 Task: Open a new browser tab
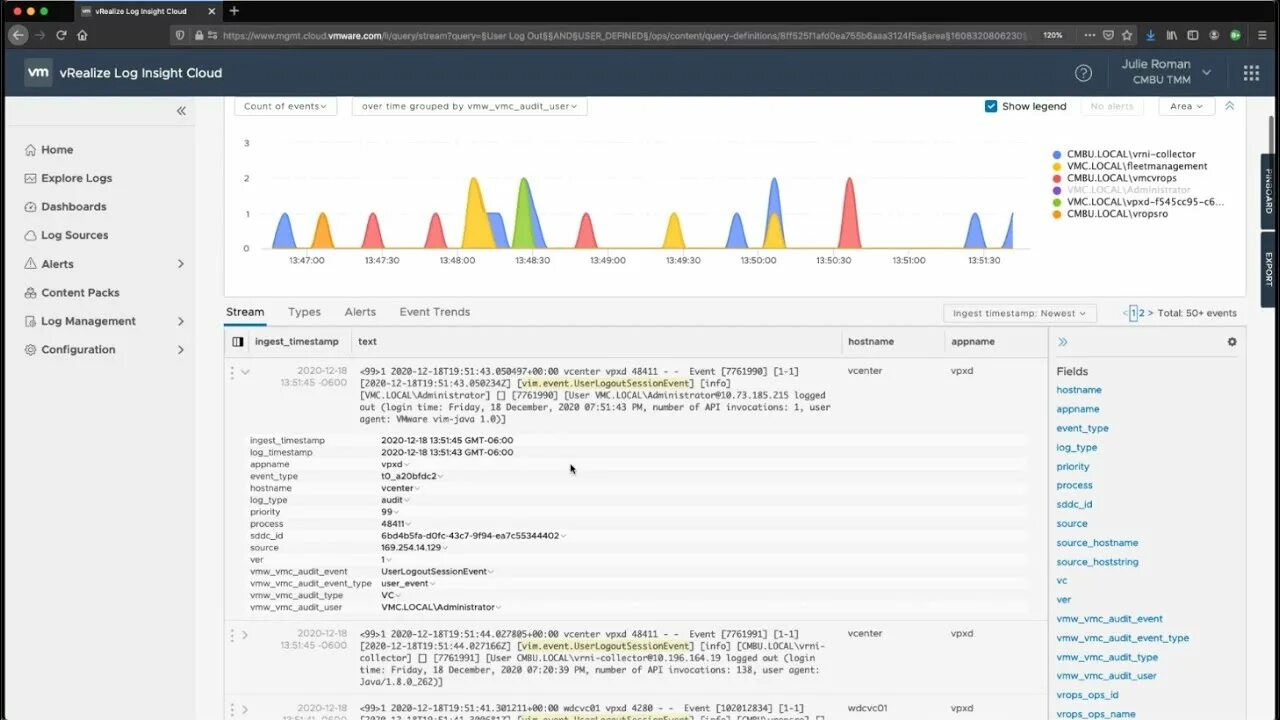[x=234, y=11]
